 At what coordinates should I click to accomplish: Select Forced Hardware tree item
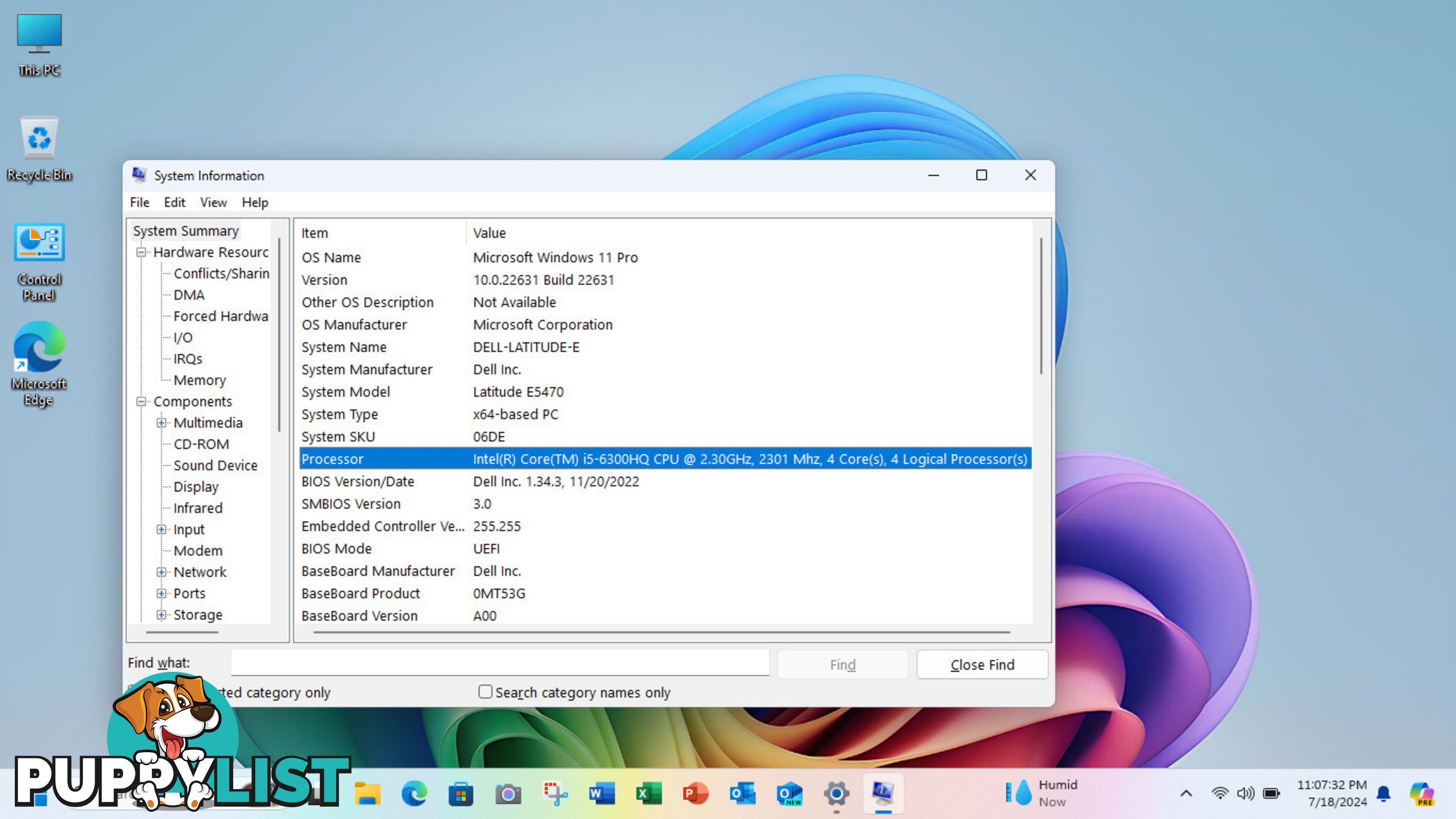point(220,316)
